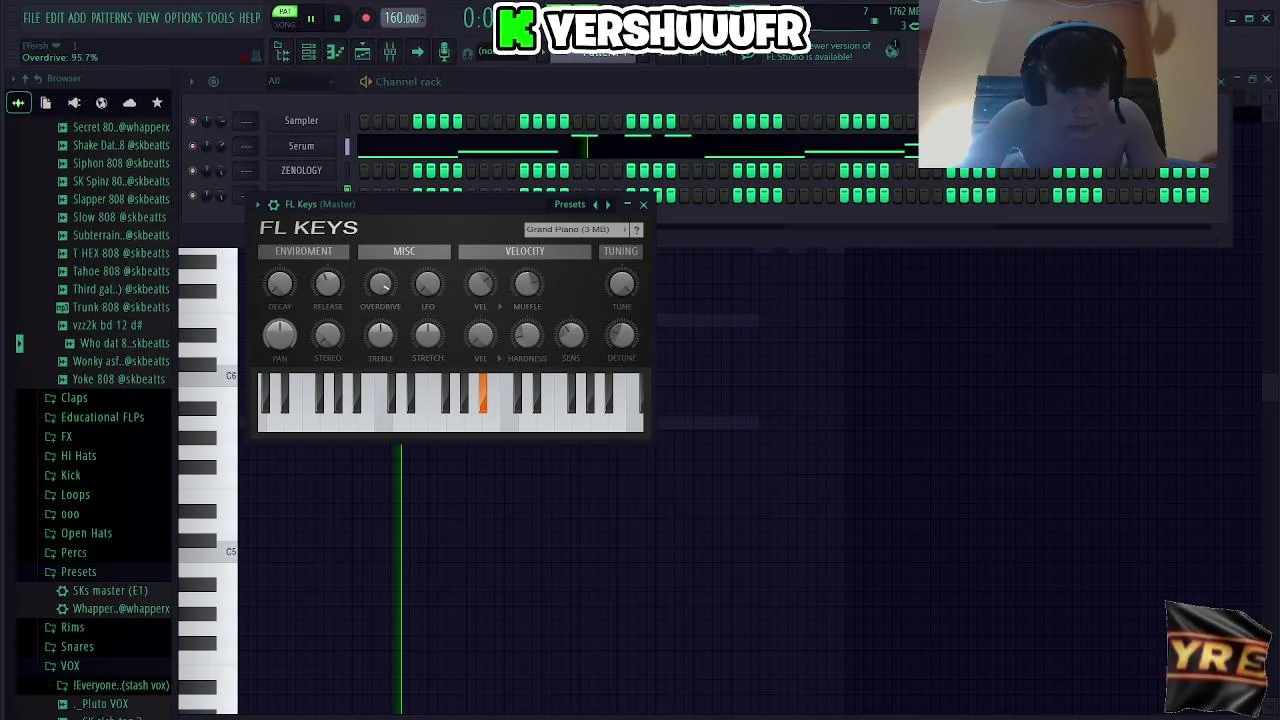Click the OVERDRIVE knob in FL Keys
1280x720 pixels.
tap(380, 284)
